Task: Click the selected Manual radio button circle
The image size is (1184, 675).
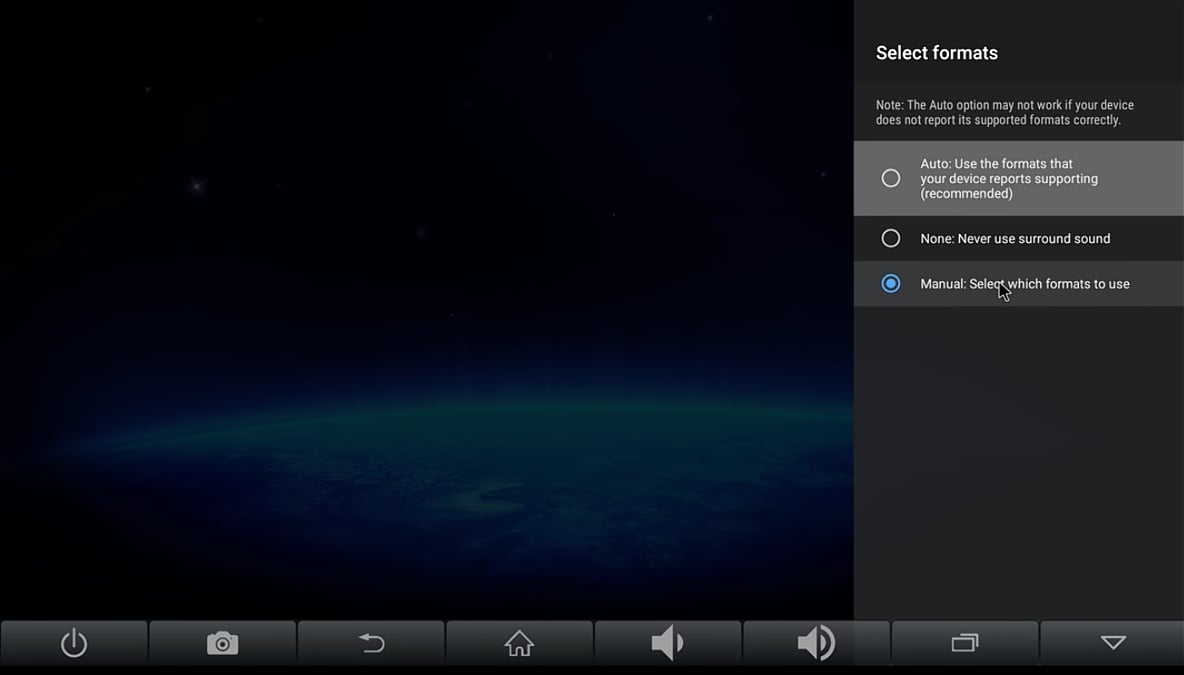Action: coord(890,284)
